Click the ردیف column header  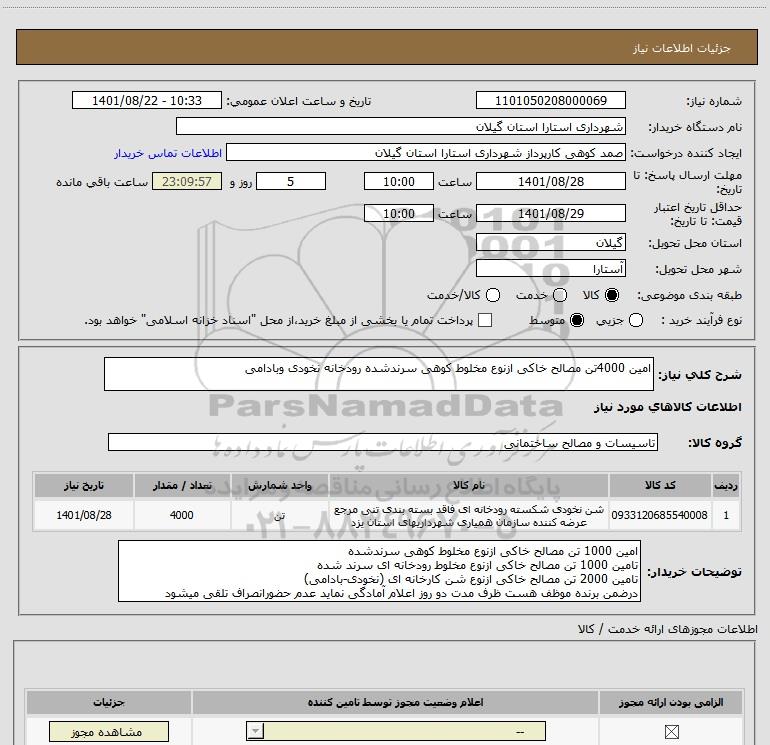(726, 485)
